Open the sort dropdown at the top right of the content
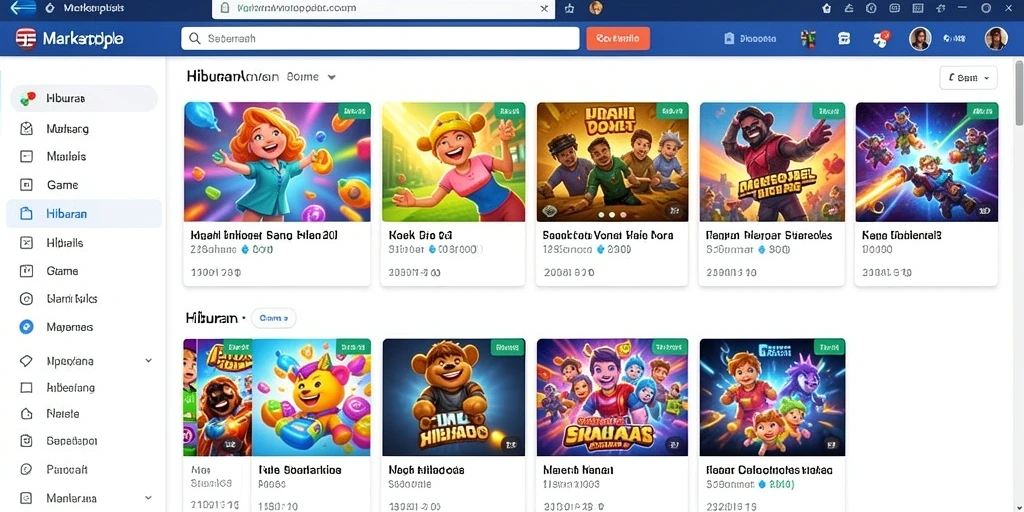Screen dimensions: 1024x512 (x=968, y=78)
